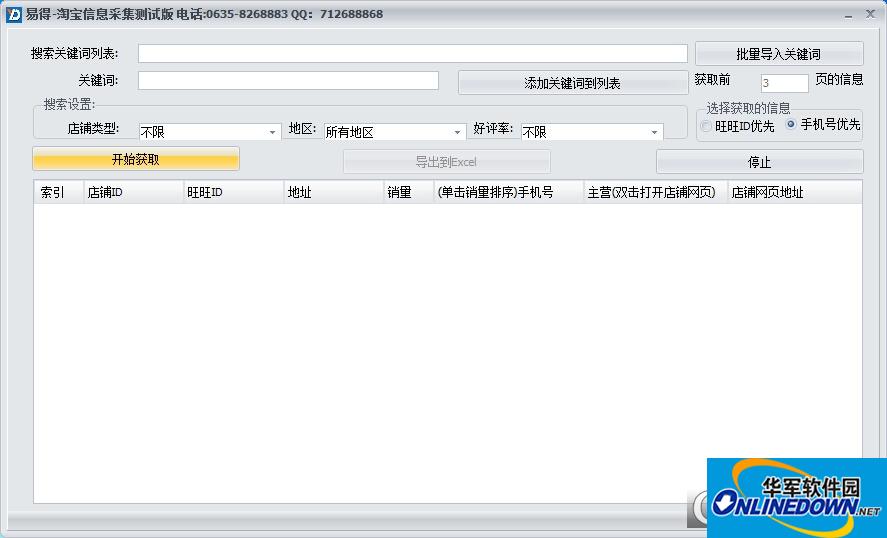The width and height of the screenshot is (887, 538).
Task: Click the 关键词 input field
Action: (289, 80)
